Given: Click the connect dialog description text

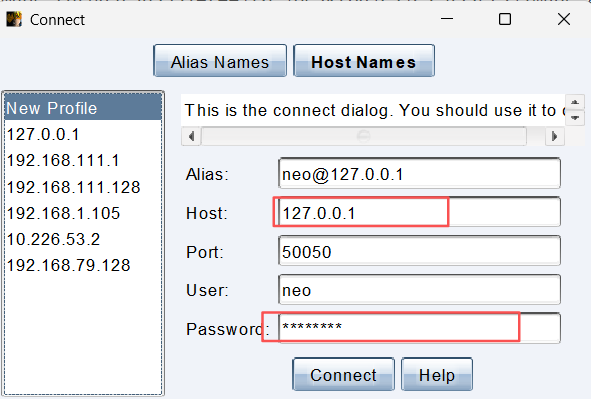Looking at the screenshot, I should pos(372,110).
